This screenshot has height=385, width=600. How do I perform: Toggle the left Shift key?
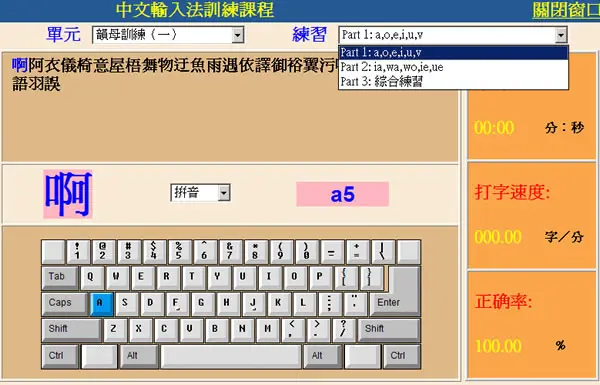[x=71, y=330]
